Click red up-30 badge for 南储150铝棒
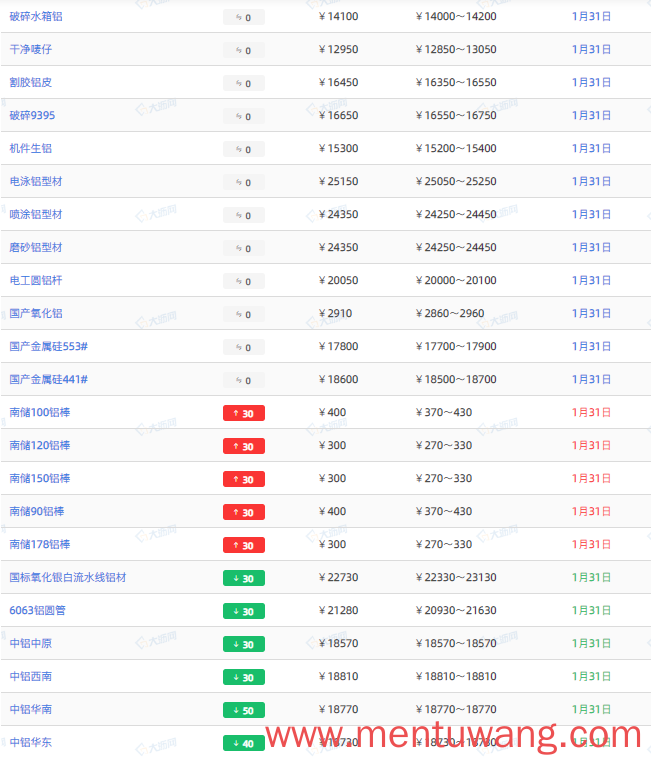651x765 pixels. click(244, 479)
